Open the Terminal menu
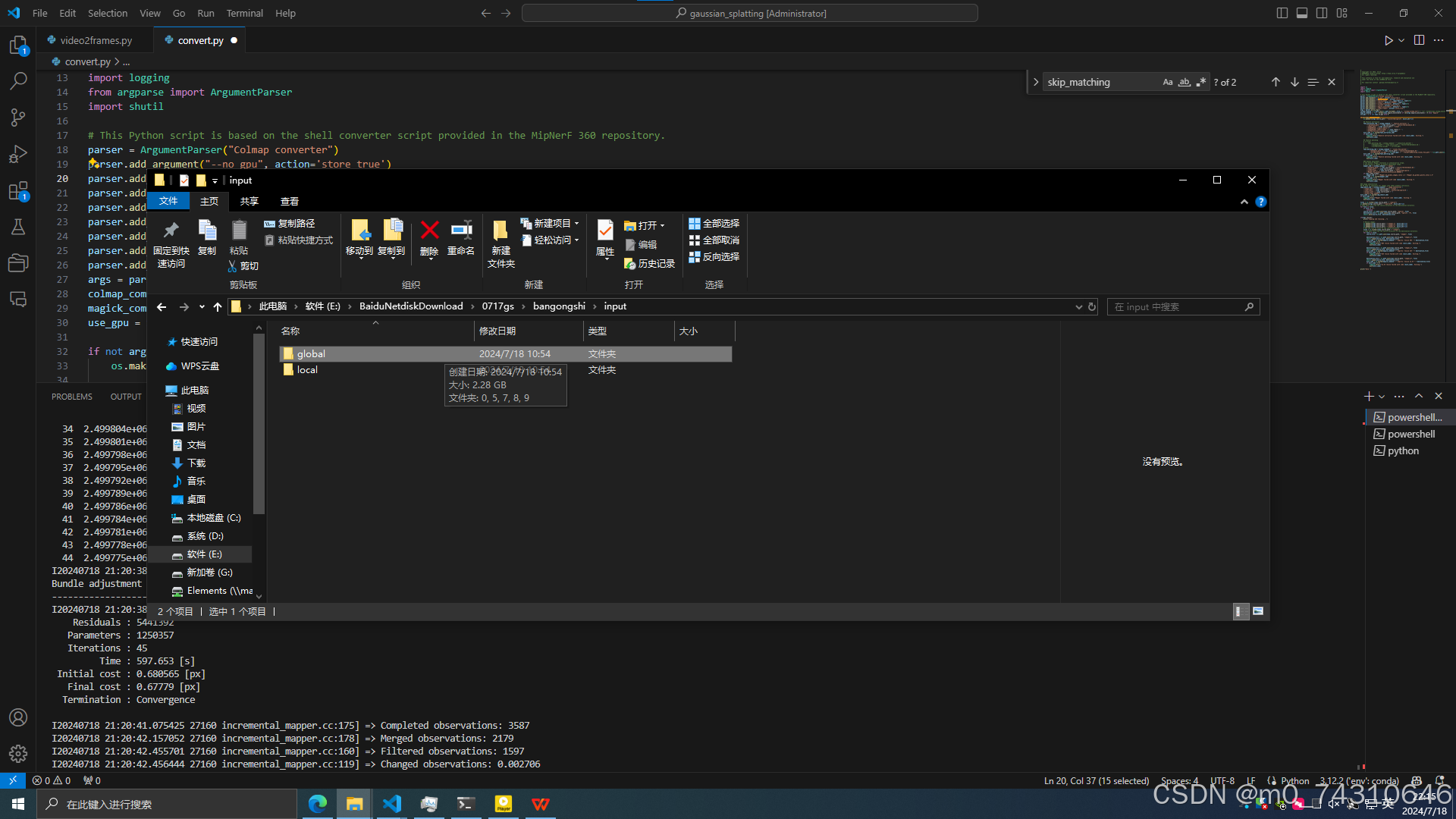1456x819 pixels. (244, 13)
